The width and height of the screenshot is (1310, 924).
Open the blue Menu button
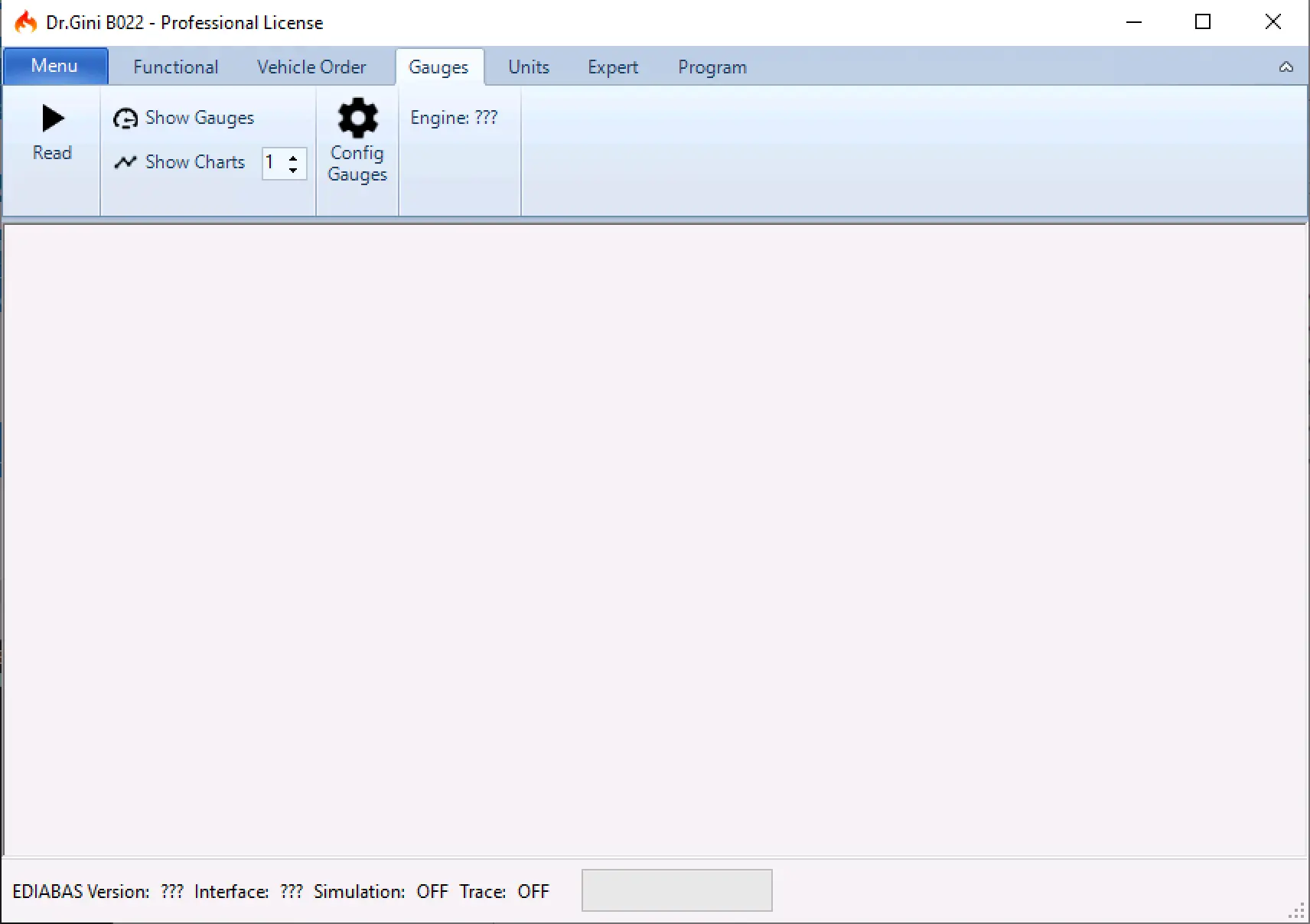54,67
